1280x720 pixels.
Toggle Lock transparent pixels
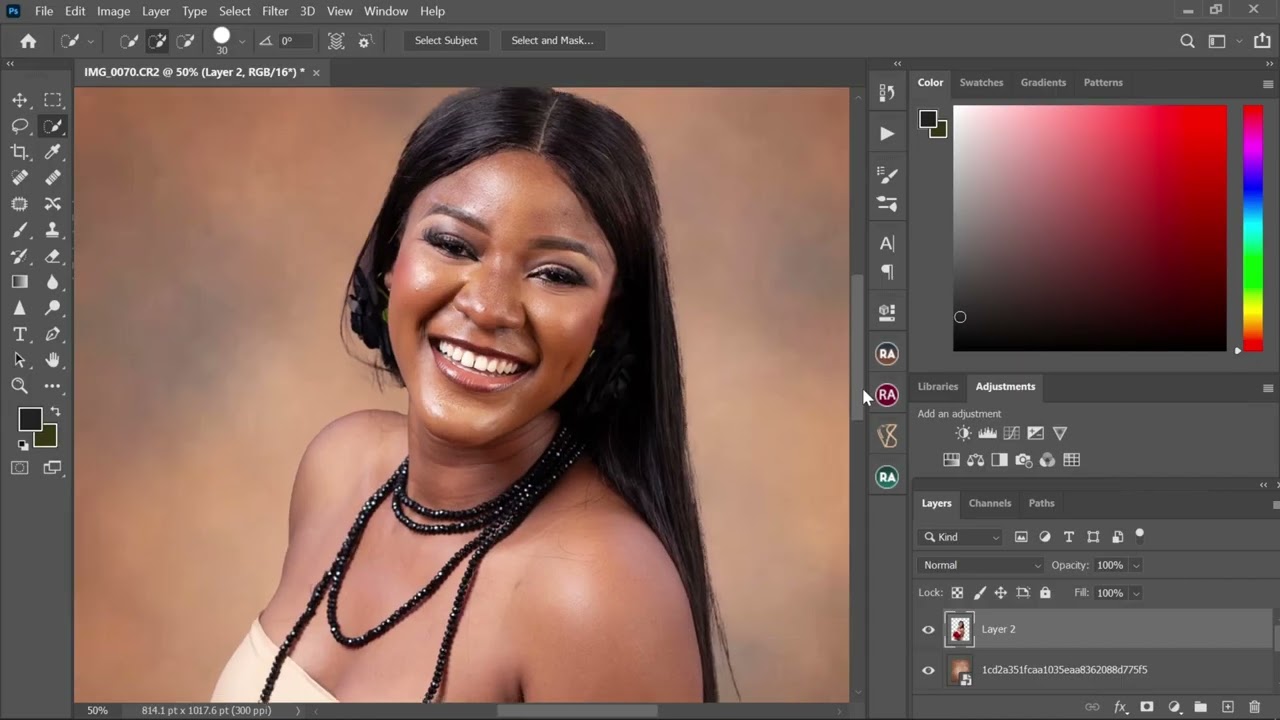[957, 593]
